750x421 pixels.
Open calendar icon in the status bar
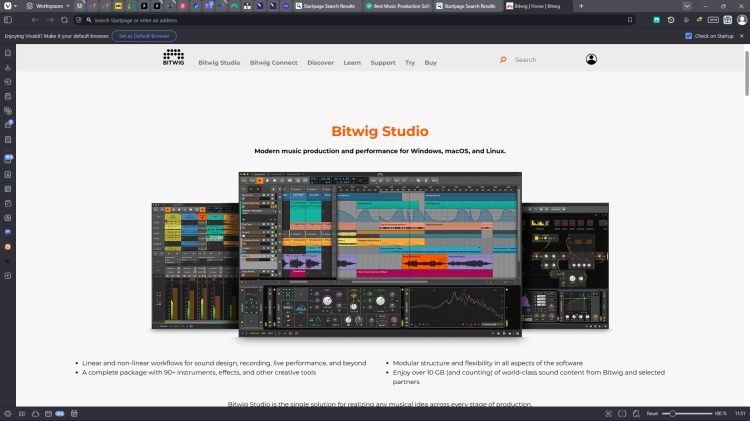pos(74,413)
